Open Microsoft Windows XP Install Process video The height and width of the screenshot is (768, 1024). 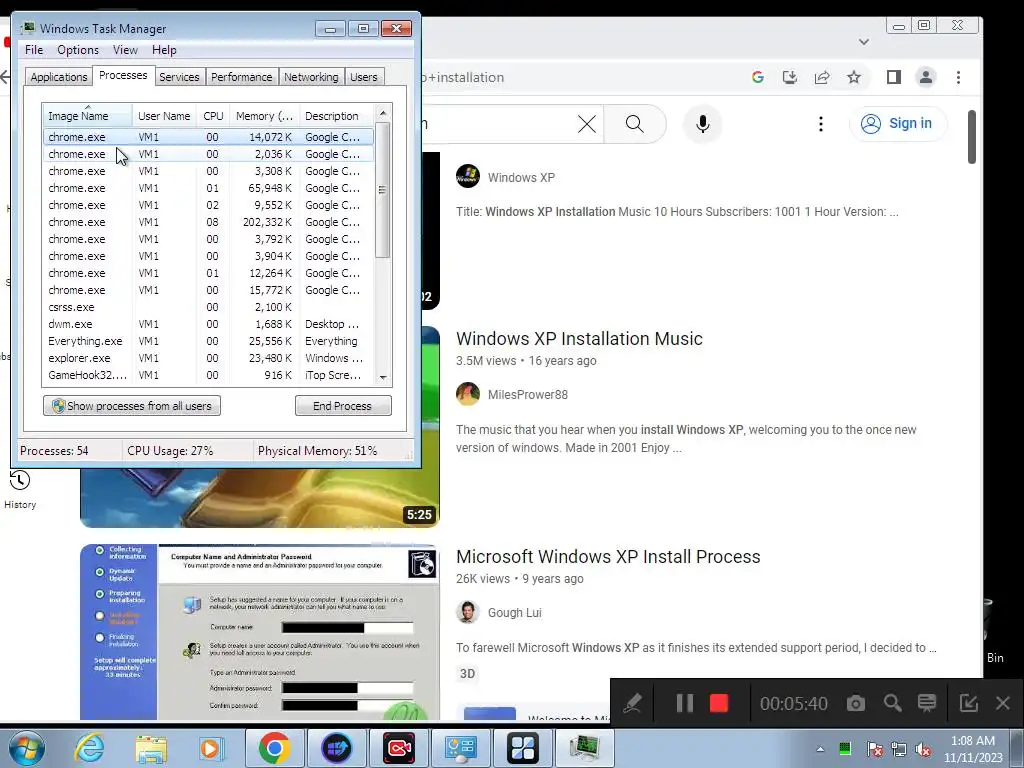608,556
